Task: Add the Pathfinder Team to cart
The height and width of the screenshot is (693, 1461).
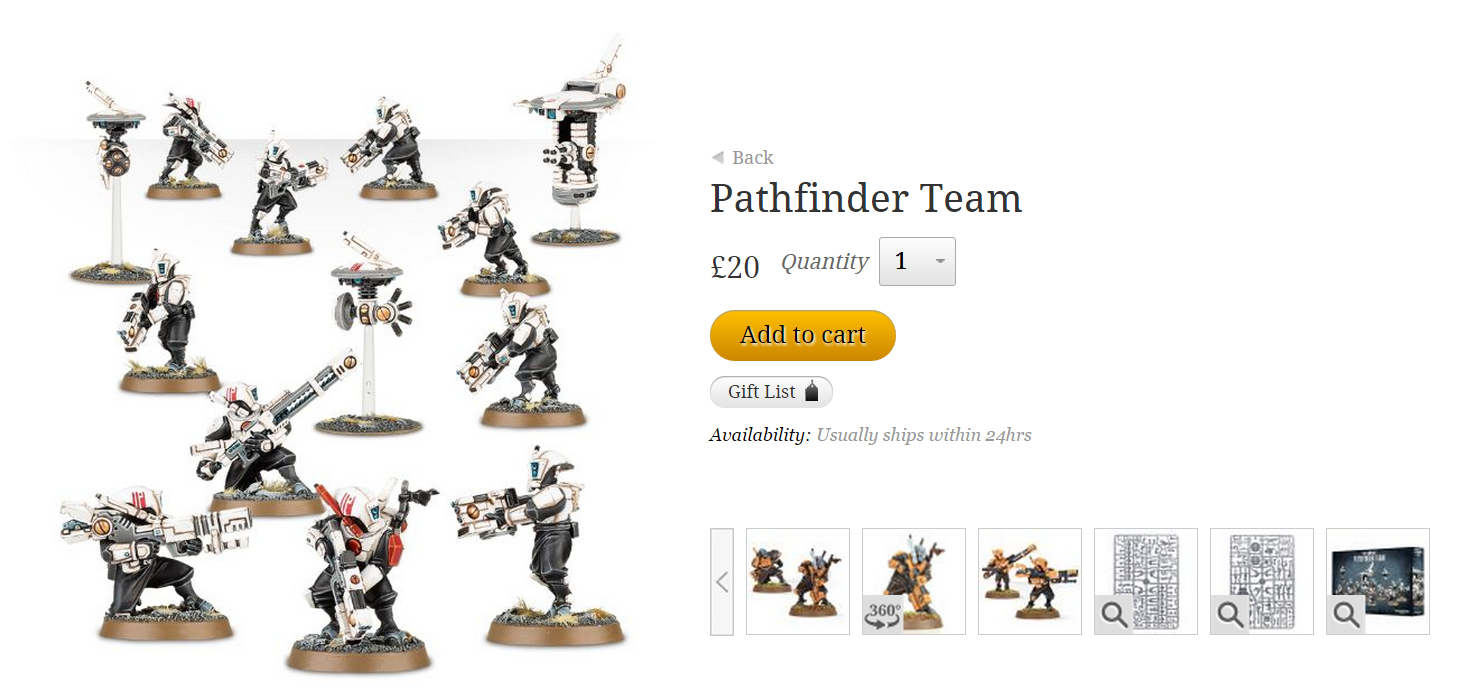Action: (x=803, y=335)
